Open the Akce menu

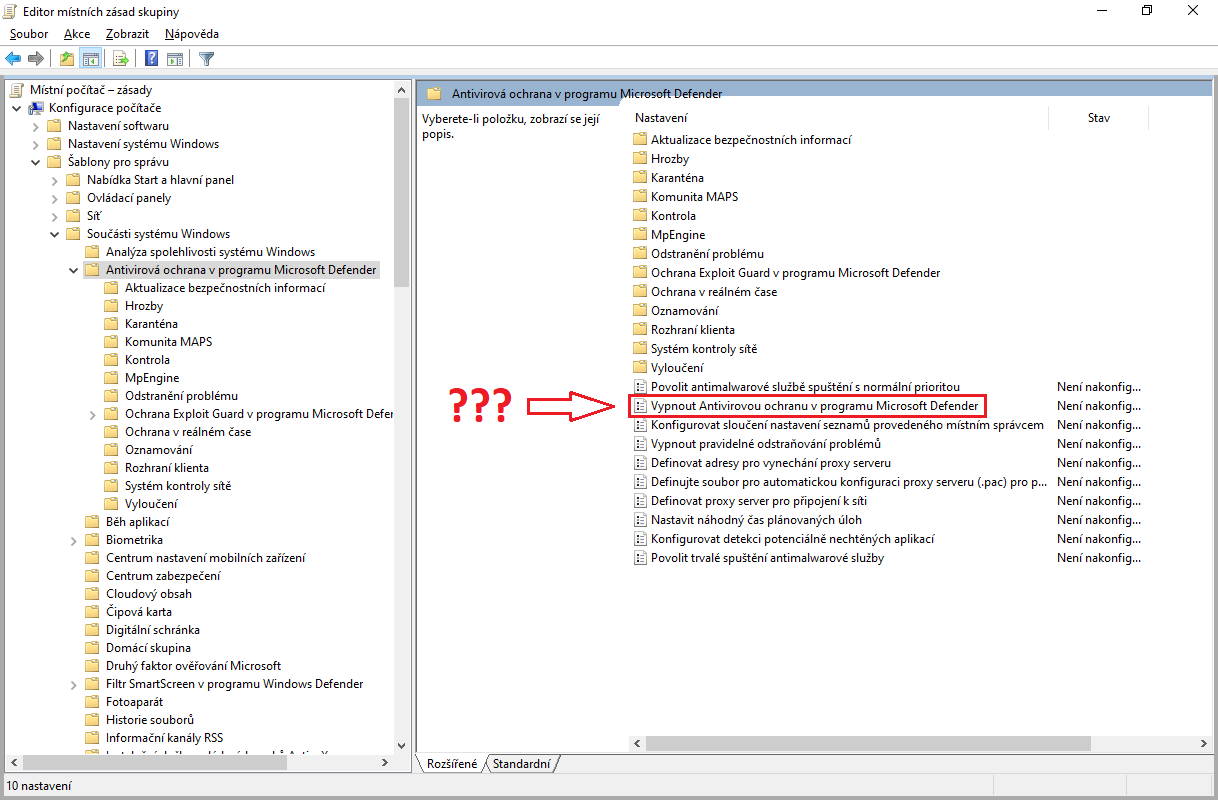77,34
